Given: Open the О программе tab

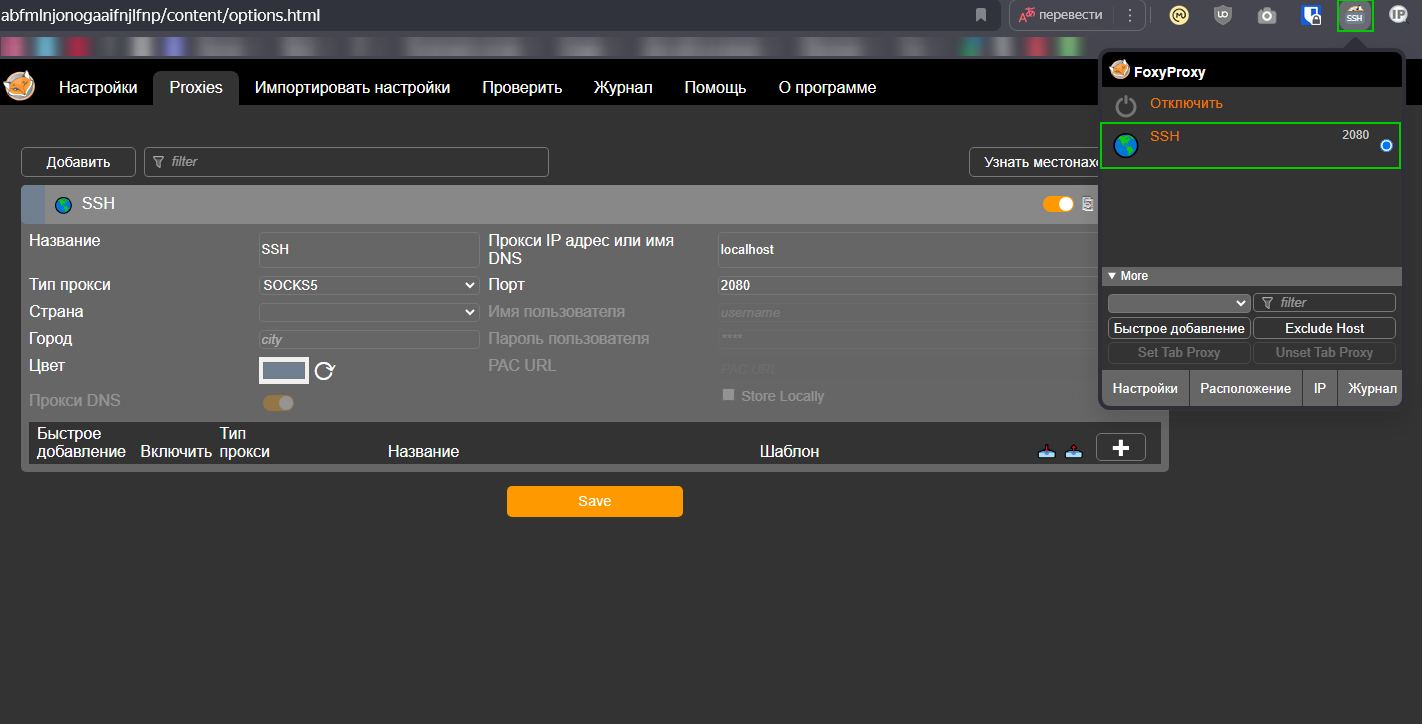Looking at the screenshot, I should pos(827,88).
